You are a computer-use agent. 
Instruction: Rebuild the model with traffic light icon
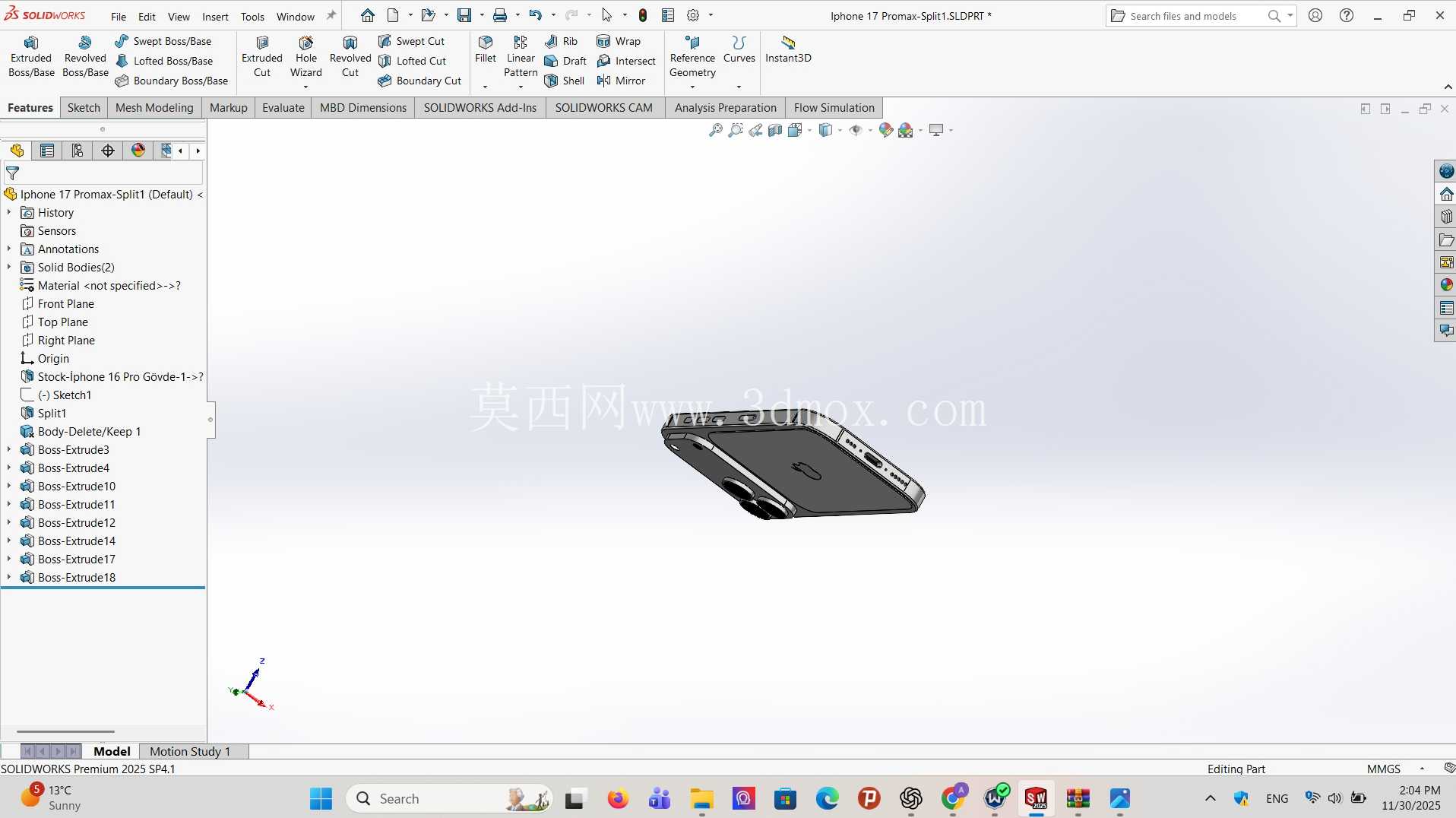(643, 15)
